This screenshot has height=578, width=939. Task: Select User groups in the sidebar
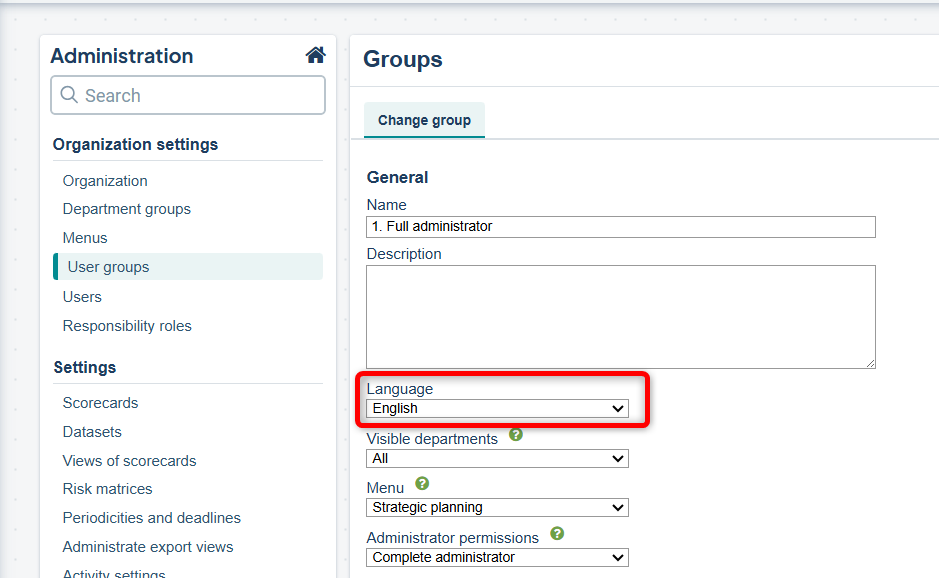[108, 267]
